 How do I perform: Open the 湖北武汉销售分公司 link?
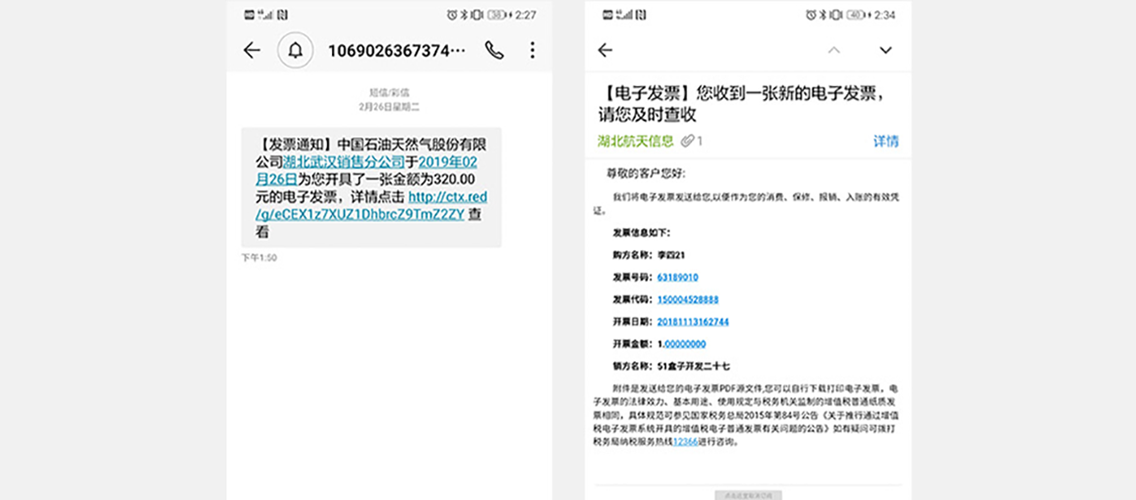(343, 161)
